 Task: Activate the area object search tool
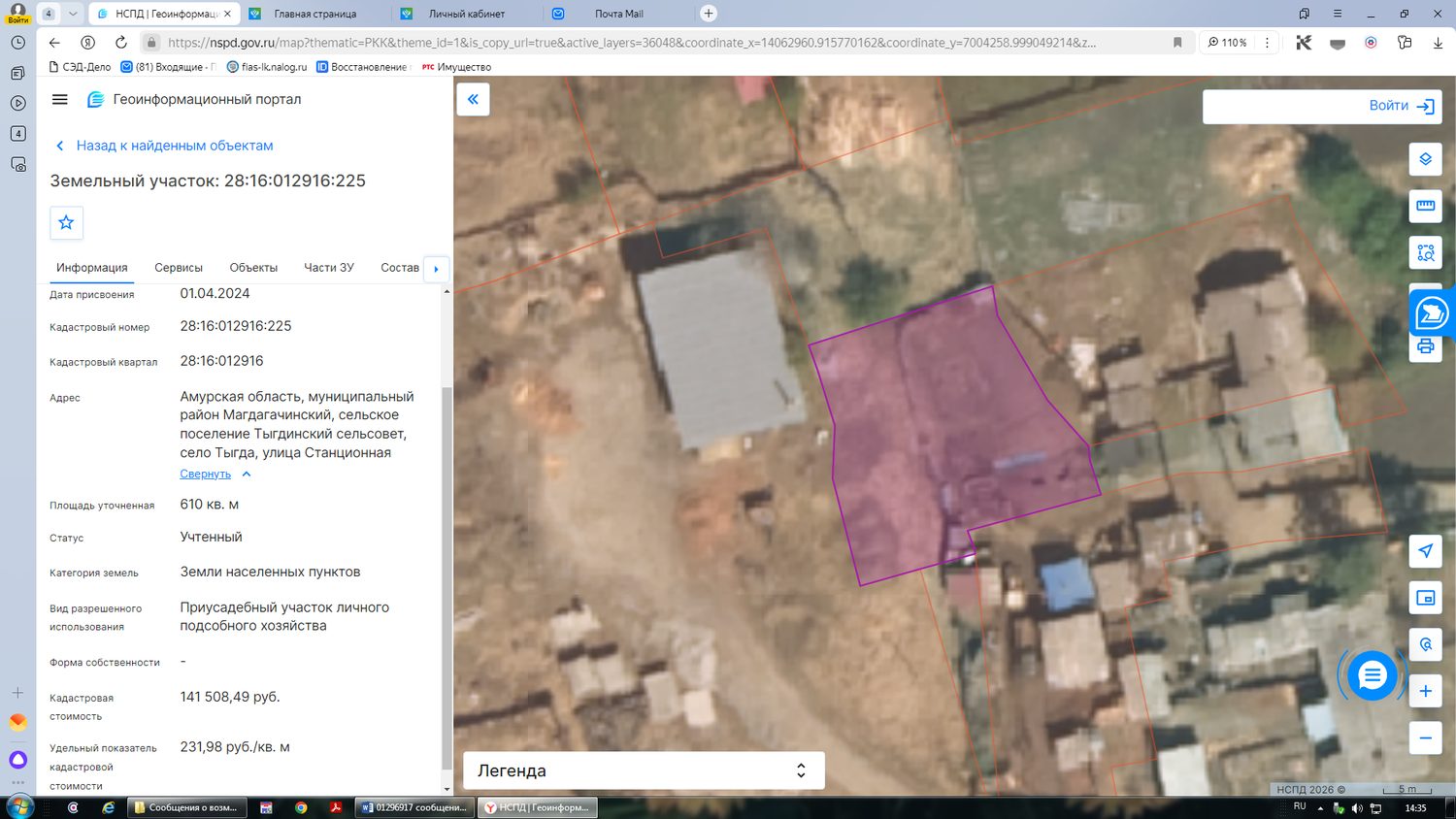tap(1425, 253)
